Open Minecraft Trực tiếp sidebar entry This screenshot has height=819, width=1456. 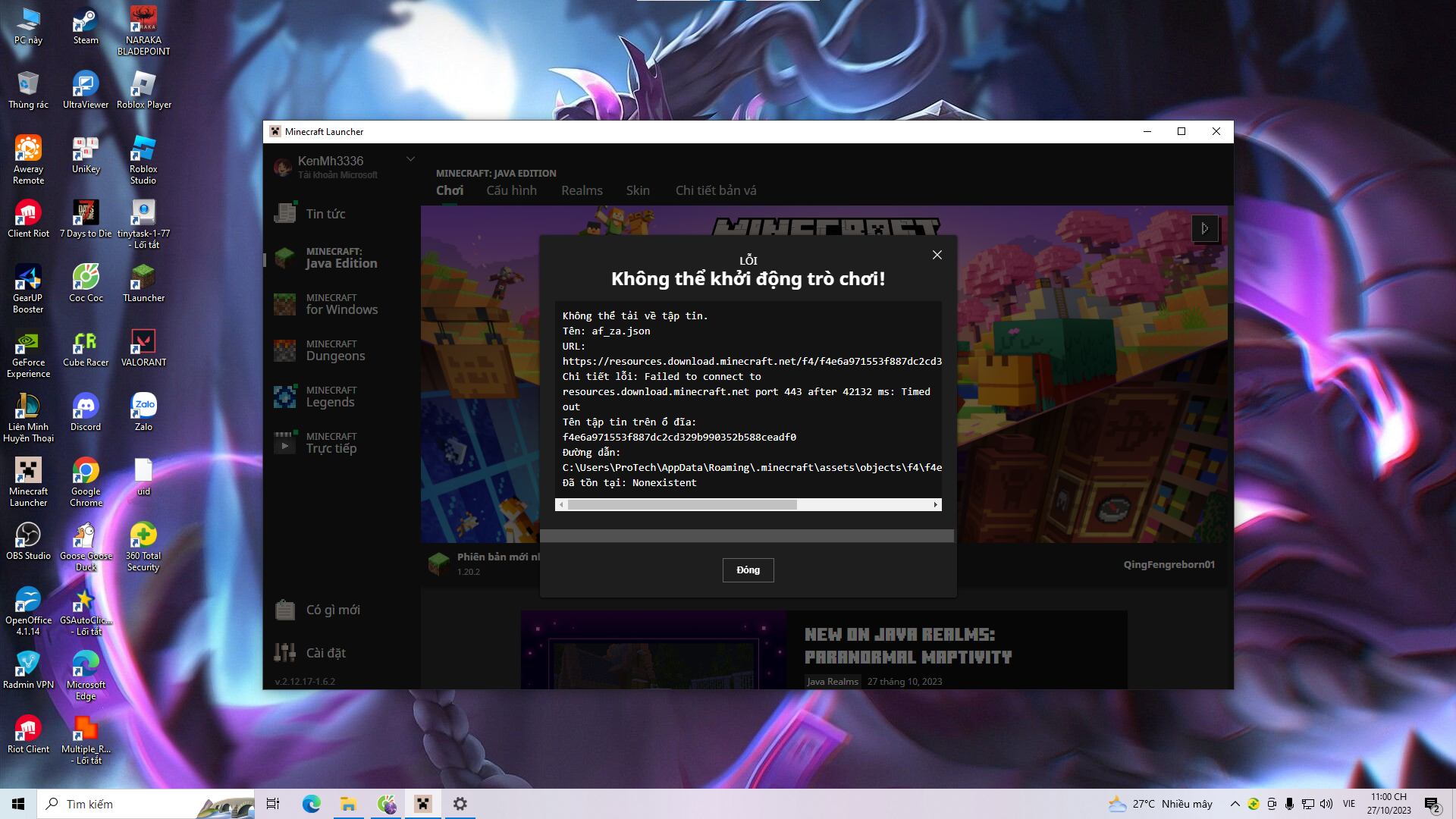331,443
